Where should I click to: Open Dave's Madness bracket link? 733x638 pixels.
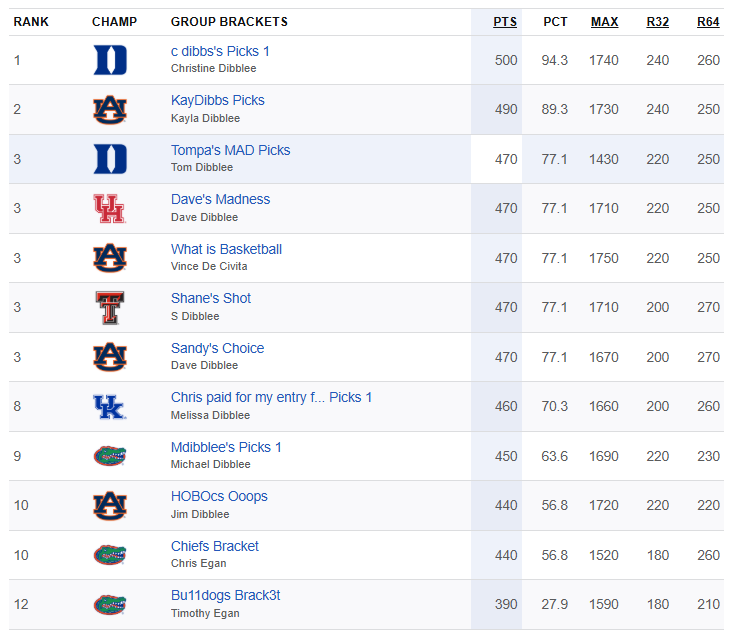[x=221, y=199]
